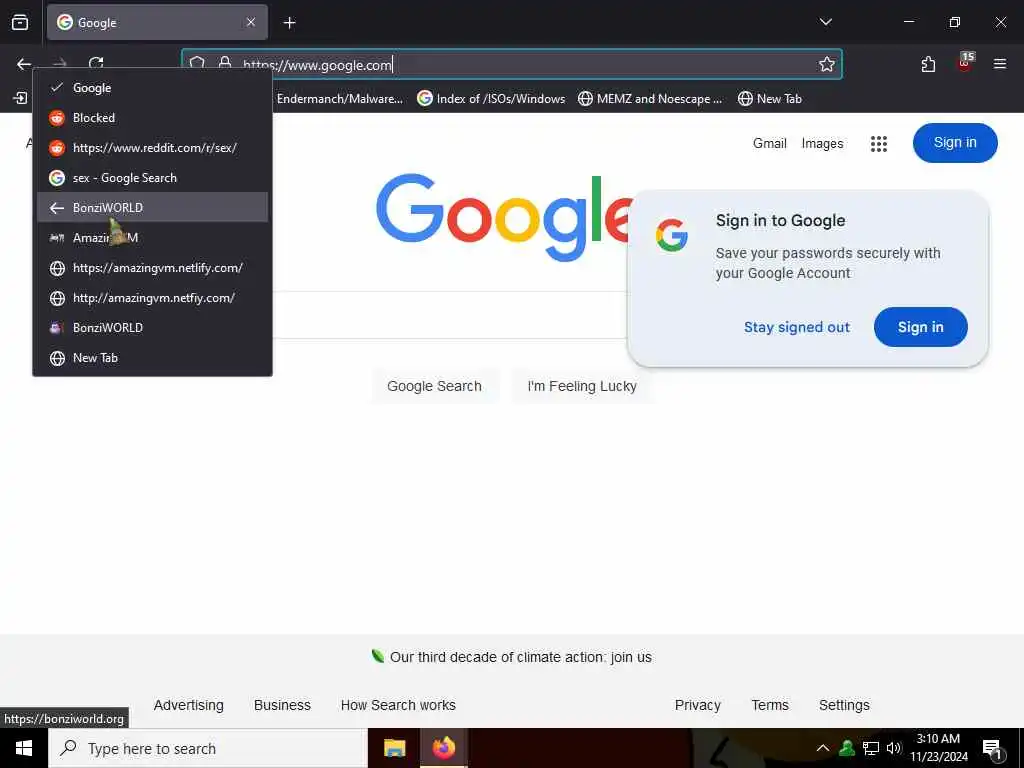Open the Windows Start menu
Screen dimensions: 1024x768
24,748
